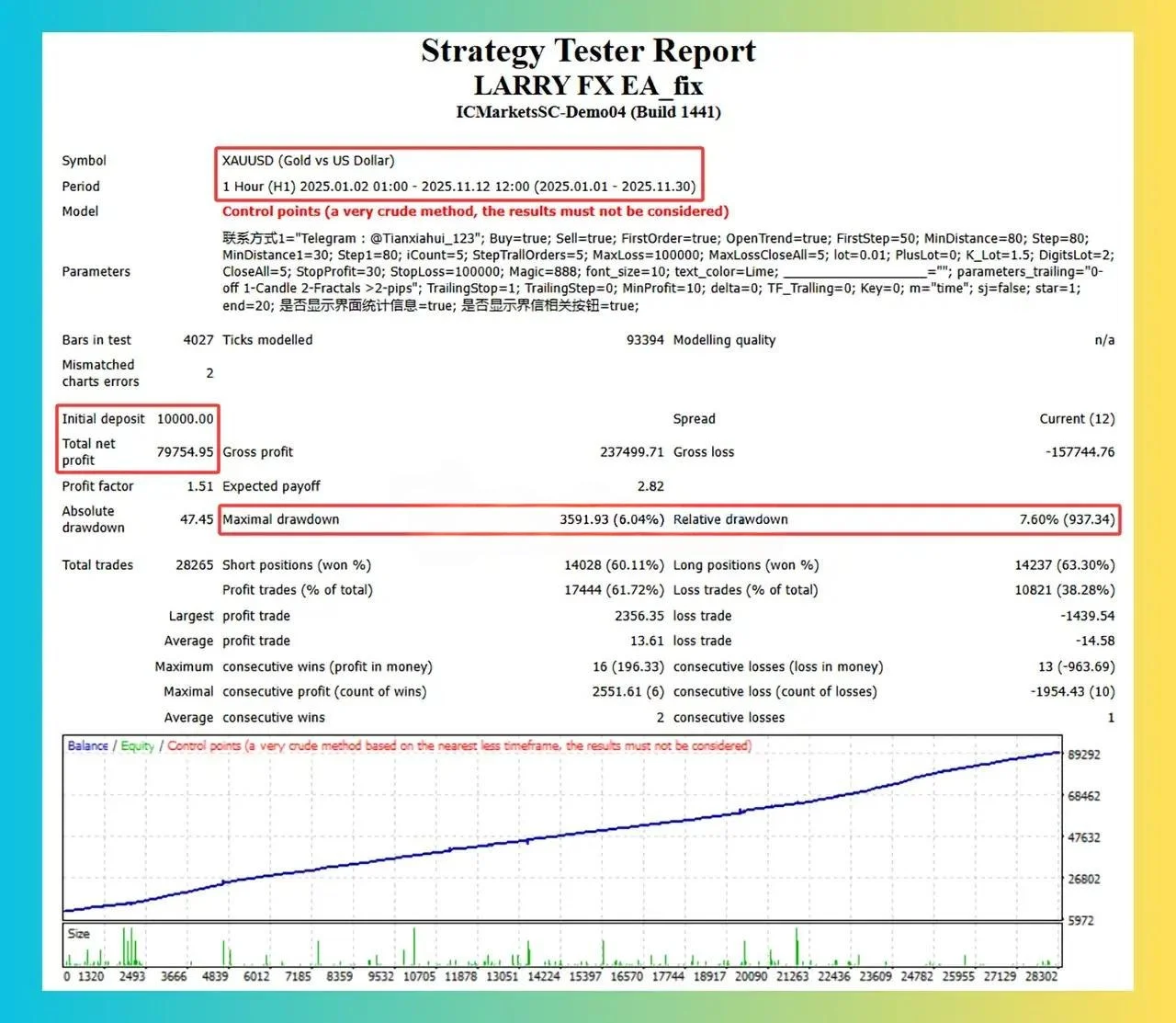Click the ICMarketsSC-Demo04 build subtitle

[588, 112]
